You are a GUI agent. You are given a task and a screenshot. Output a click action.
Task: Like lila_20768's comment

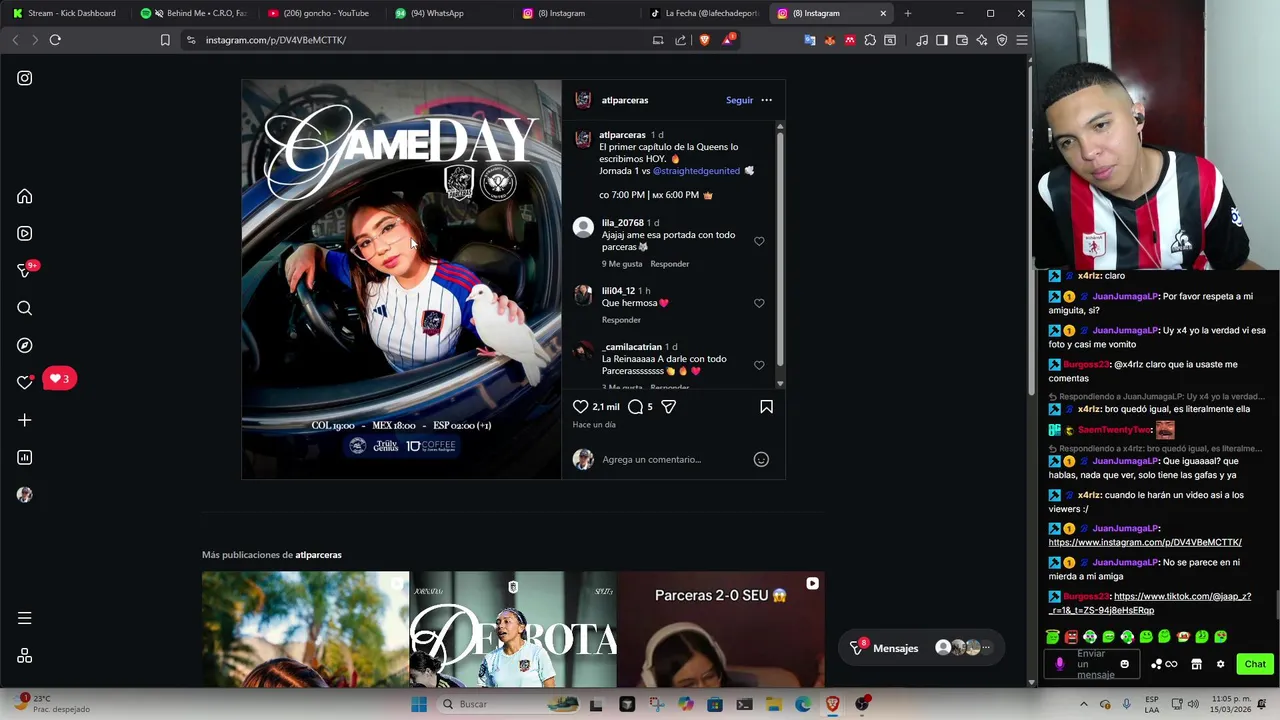point(759,241)
